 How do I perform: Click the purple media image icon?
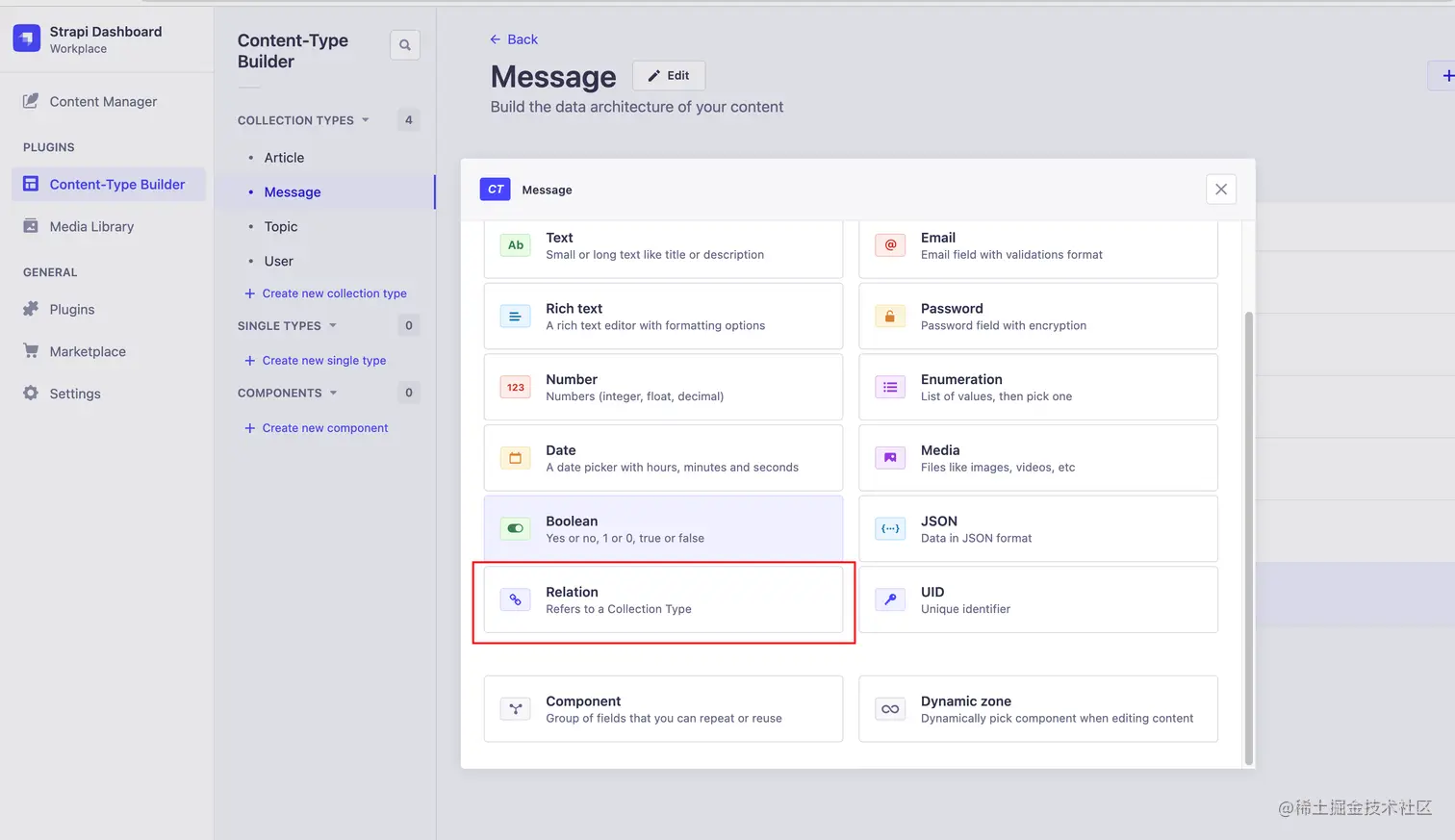(890, 458)
